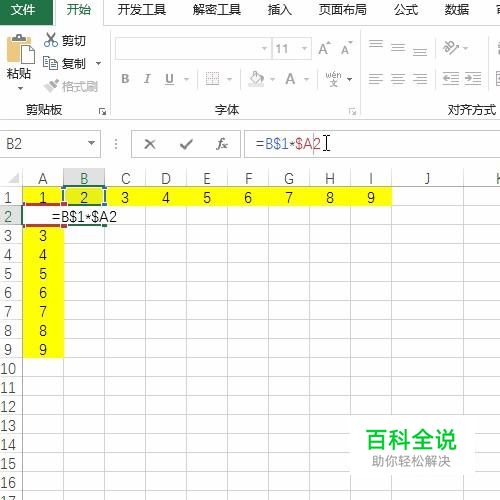
Task: Expand the Copy dropdown arrow
Action: coord(98,63)
